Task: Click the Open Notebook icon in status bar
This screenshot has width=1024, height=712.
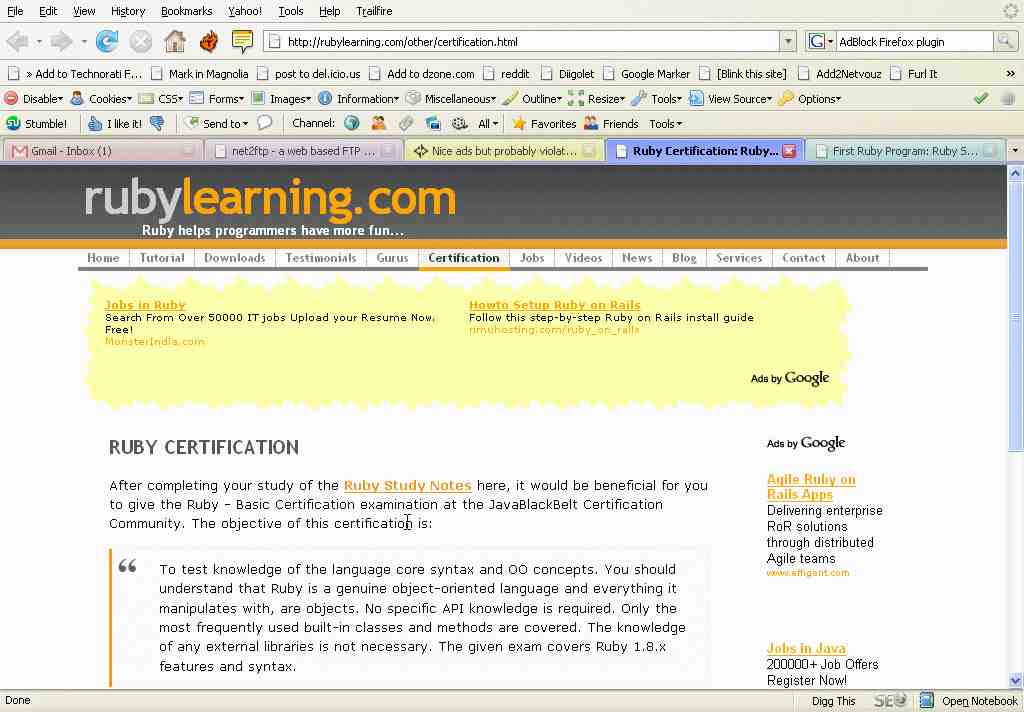Action: pos(927,701)
